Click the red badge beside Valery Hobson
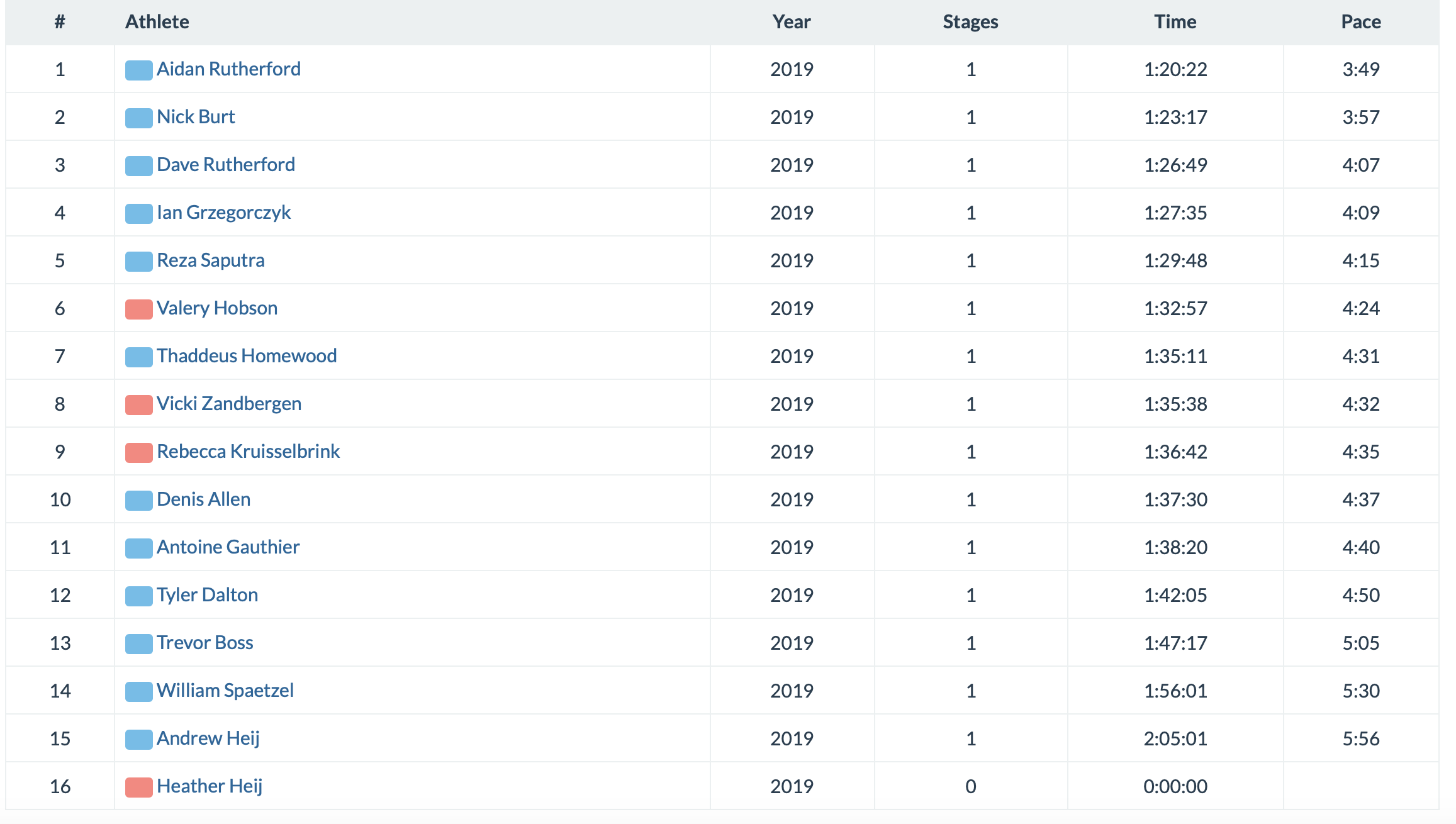Image resolution: width=1456 pixels, height=824 pixels. pyautogui.click(x=138, y=309)
